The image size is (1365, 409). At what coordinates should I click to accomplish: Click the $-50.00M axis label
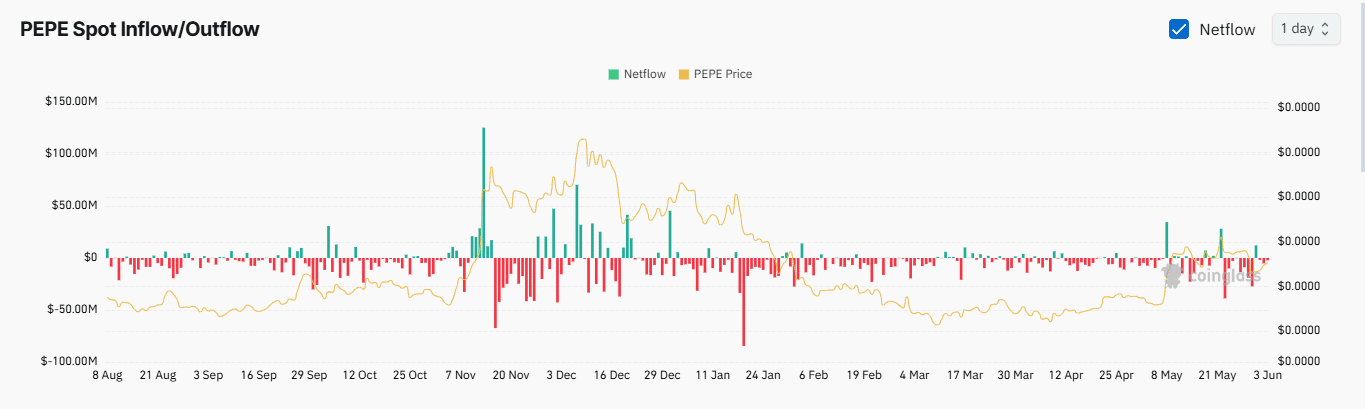(x=71, y=309)
